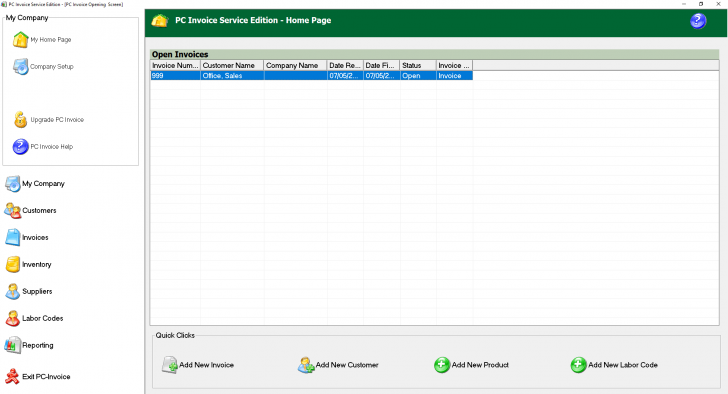Viewport: 728px width, 394px height.
Task: Restore down the PC Invoice window
Action: (x=701, y=4)
